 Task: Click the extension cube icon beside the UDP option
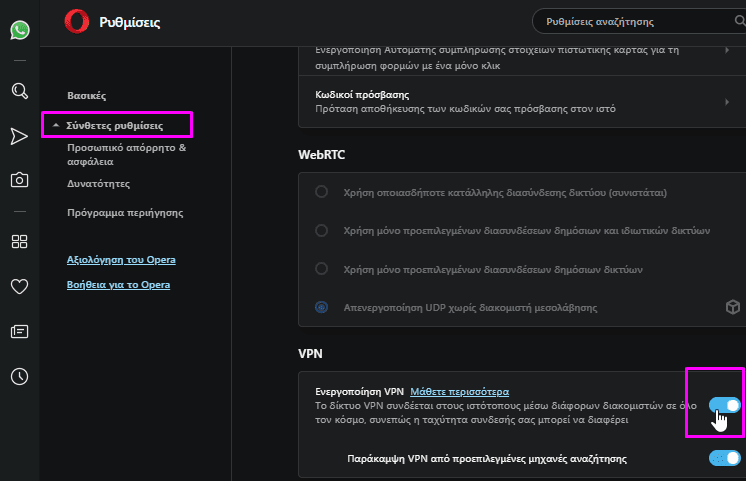click(x=733, y=307)
